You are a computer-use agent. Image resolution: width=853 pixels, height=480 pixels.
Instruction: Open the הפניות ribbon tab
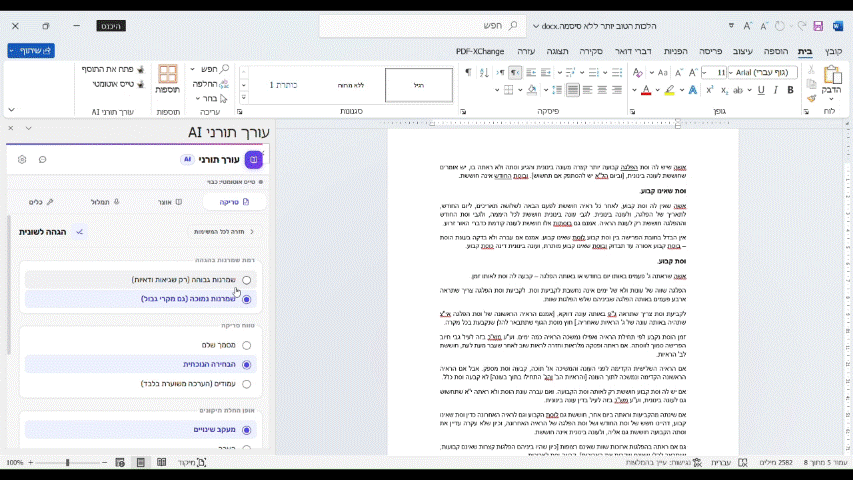pos(675,51)
